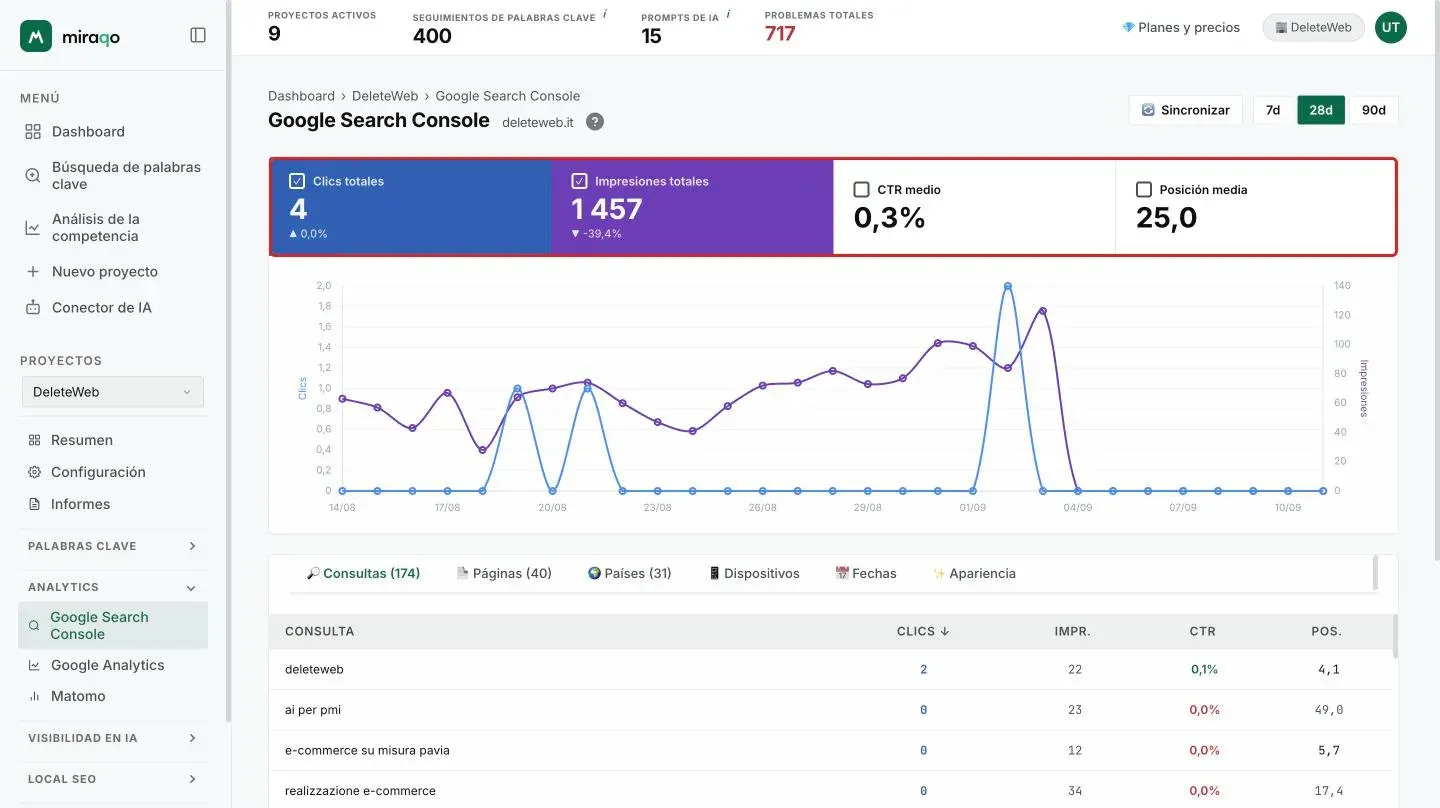Enable the Posición media checkbox

point(1144,189)
